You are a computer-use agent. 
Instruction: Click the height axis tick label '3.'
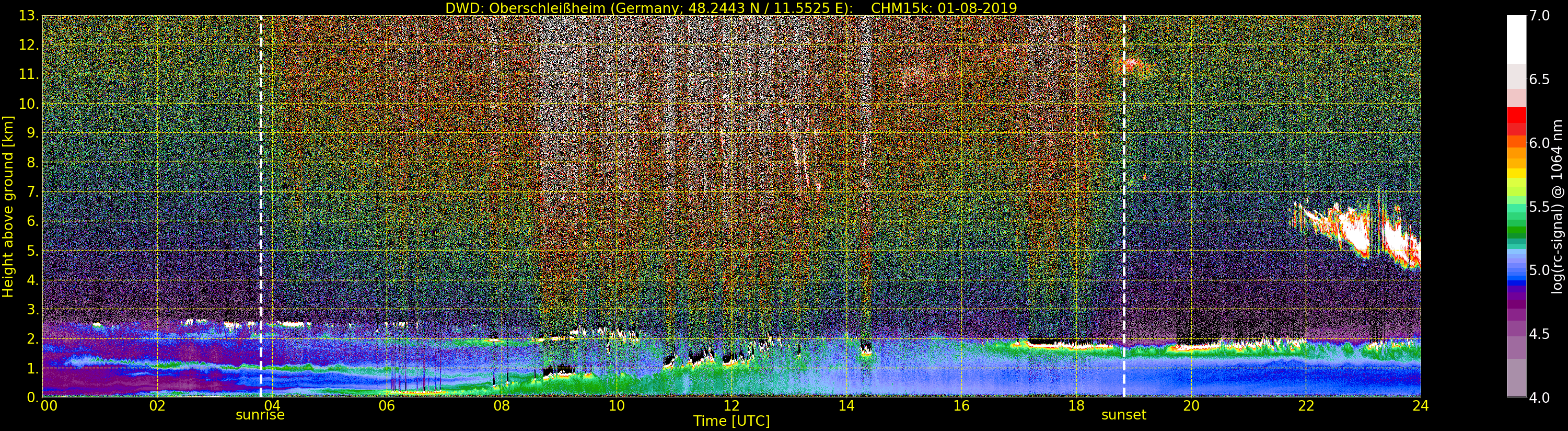(33, 310)
